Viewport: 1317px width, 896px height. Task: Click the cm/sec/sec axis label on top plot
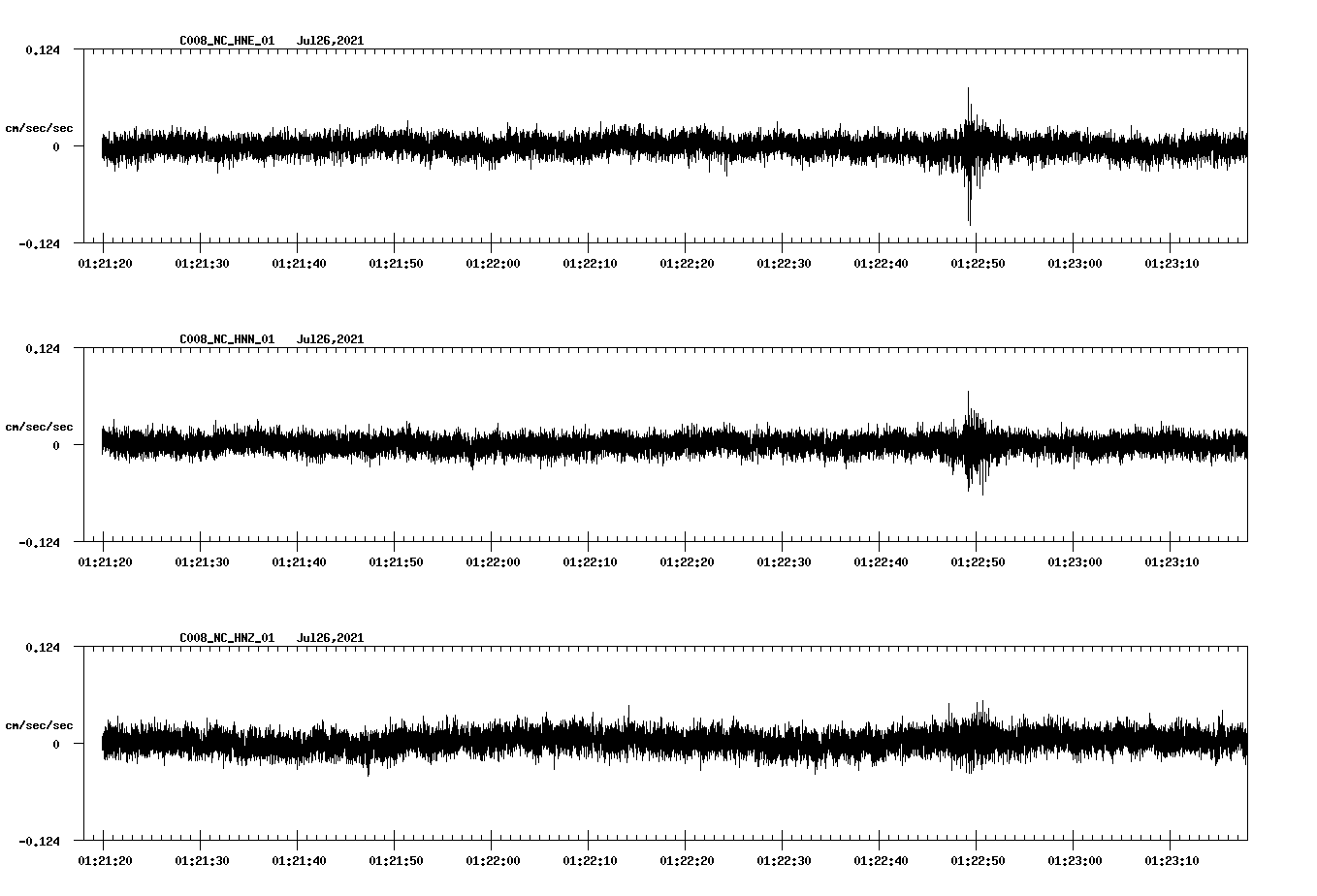click(x=40, y=127)
